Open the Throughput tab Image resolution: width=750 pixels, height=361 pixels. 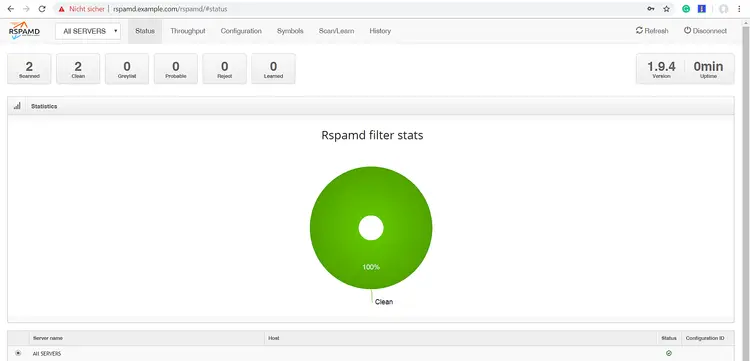(188, 31)
